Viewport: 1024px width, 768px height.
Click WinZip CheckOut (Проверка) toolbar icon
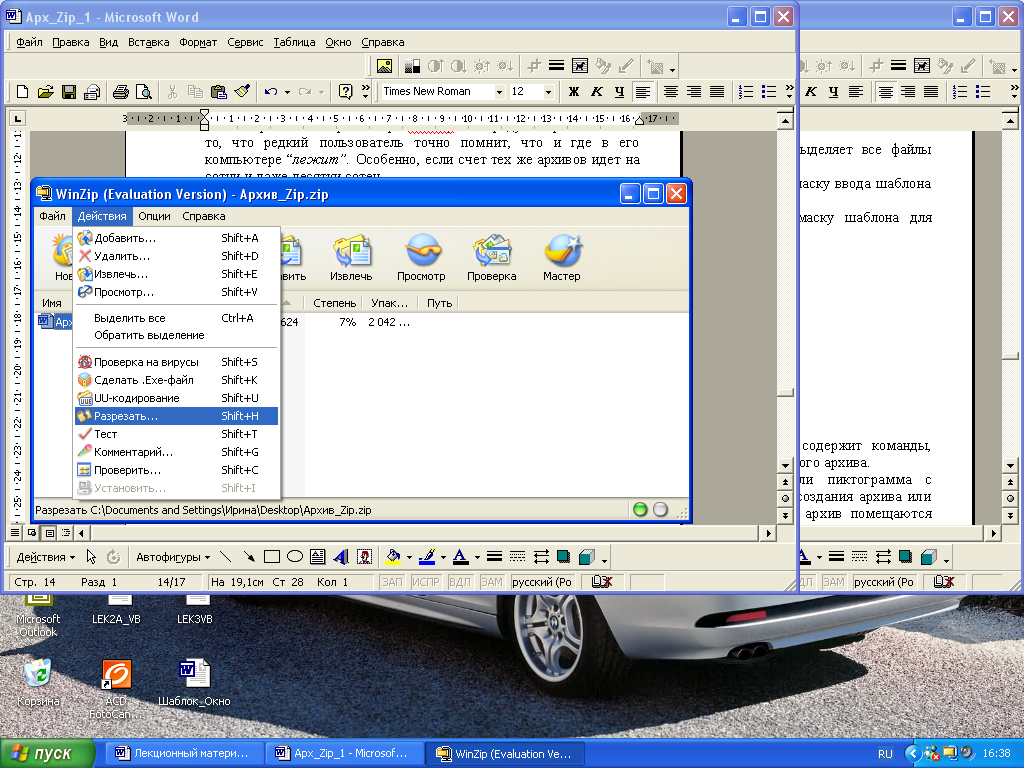pos(492,258)
